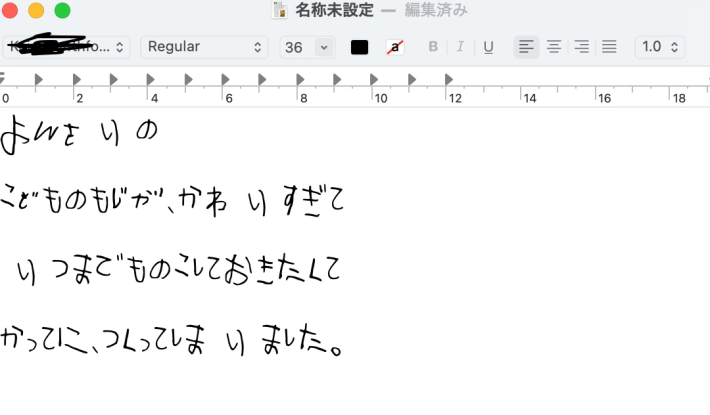
Task: Select the tab stop at ruler mark 4
Action: [x=151, y=80]
